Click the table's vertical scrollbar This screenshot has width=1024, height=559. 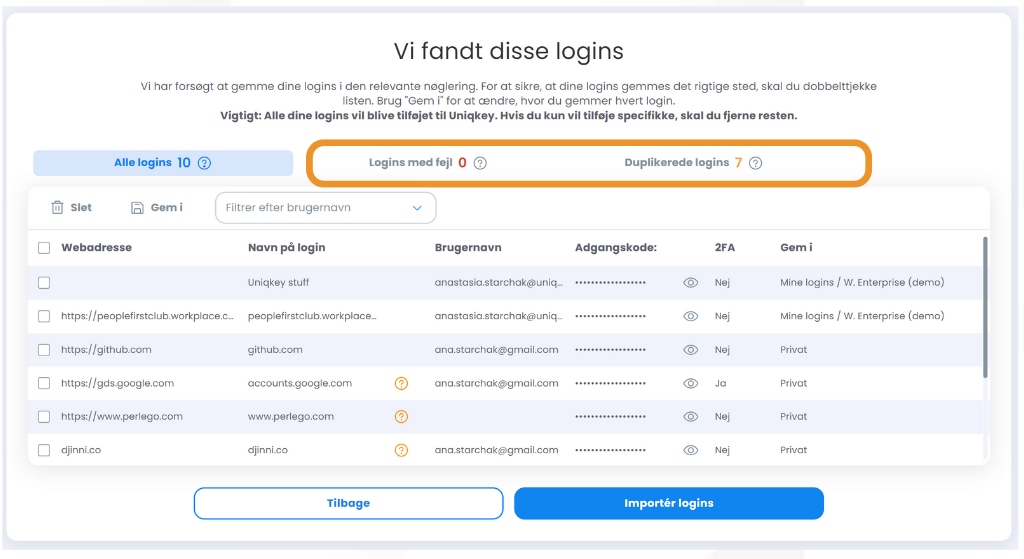click(x=985, y=307)
